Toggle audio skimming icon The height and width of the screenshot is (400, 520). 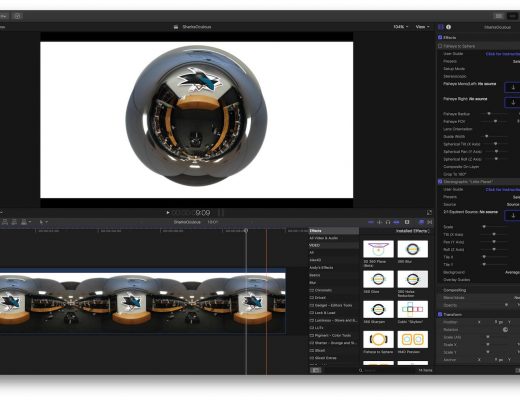380,222
